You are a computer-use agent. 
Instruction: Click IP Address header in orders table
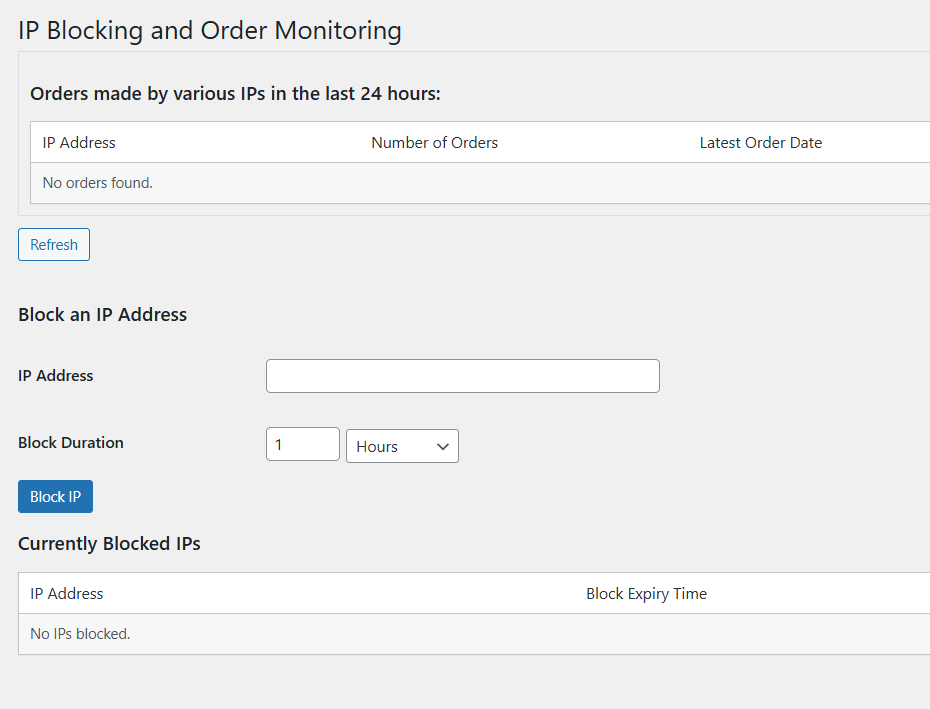(x=79, y=143)
